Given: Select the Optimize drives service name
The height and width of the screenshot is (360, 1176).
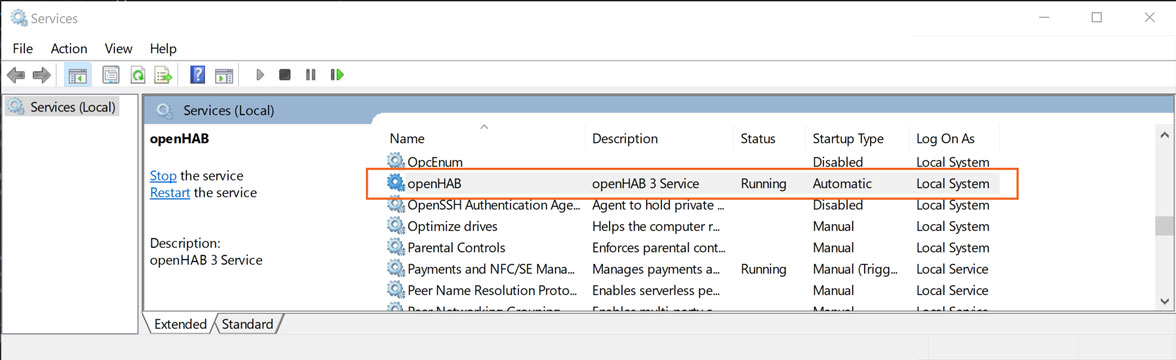Looking at the screenshot, I should click(452, 226).
